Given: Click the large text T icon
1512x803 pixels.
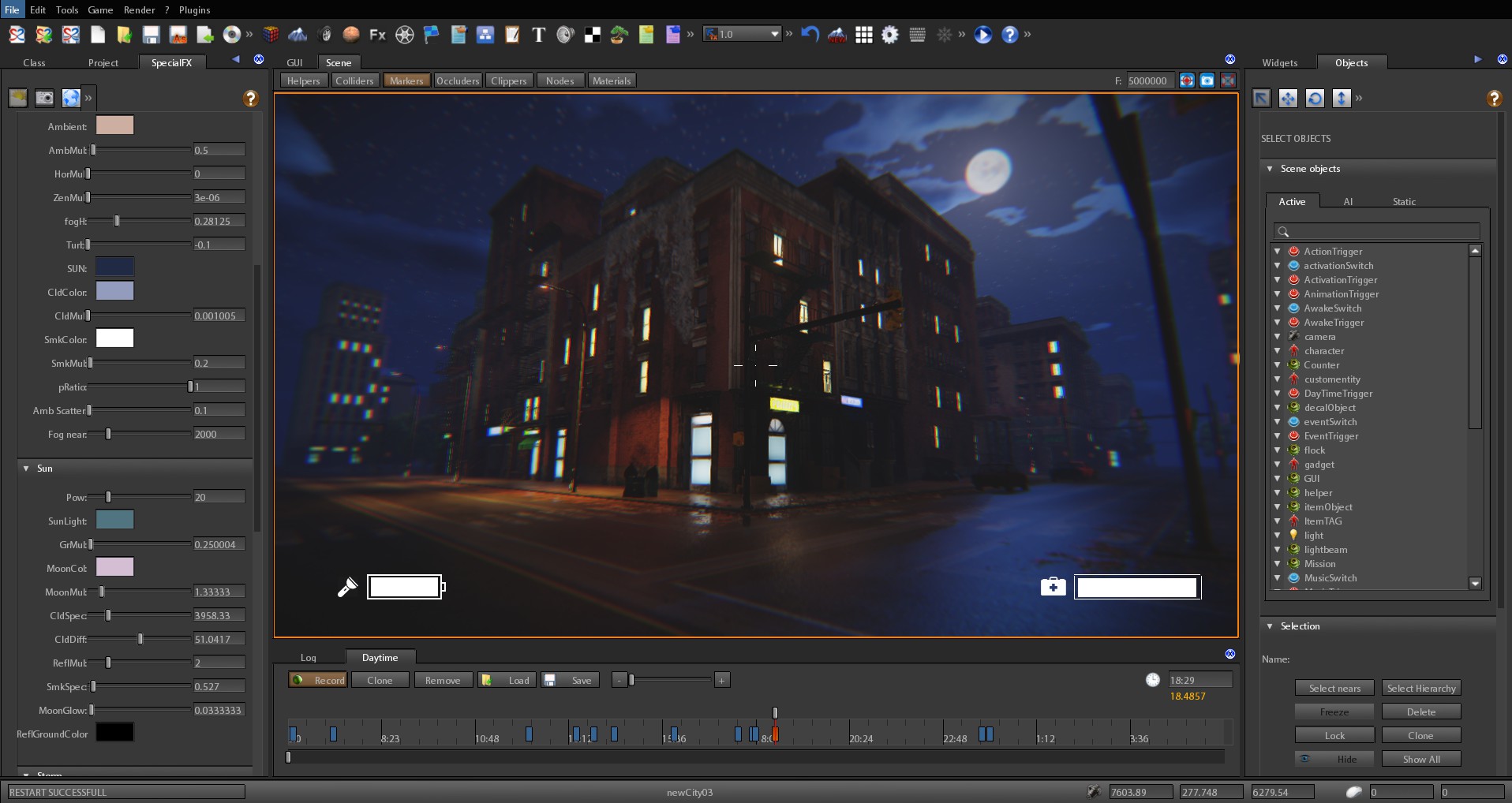Looking at the screenshot, I should [538, 35].
